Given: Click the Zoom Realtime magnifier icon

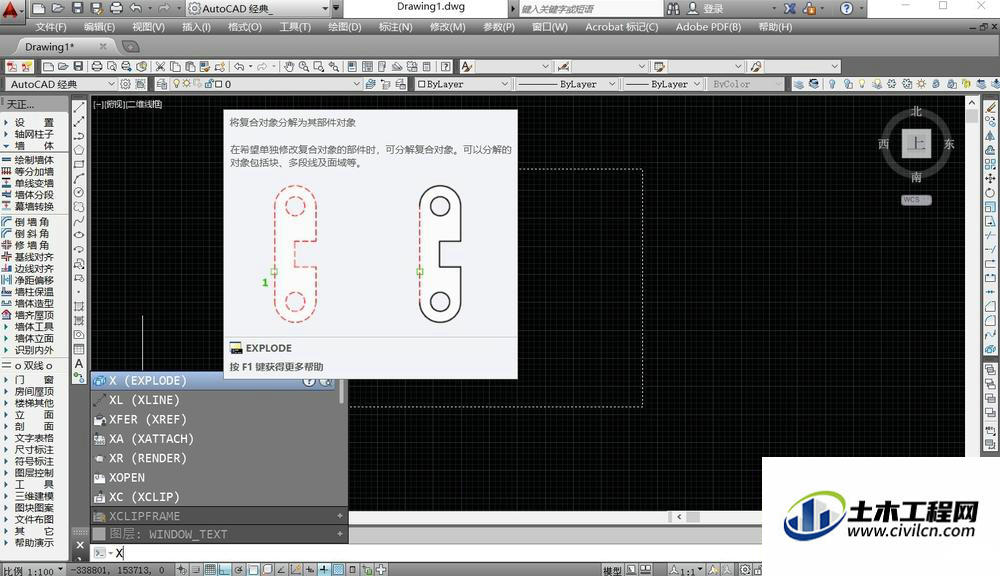Looking at the screenshot, I should click(304, 66).
